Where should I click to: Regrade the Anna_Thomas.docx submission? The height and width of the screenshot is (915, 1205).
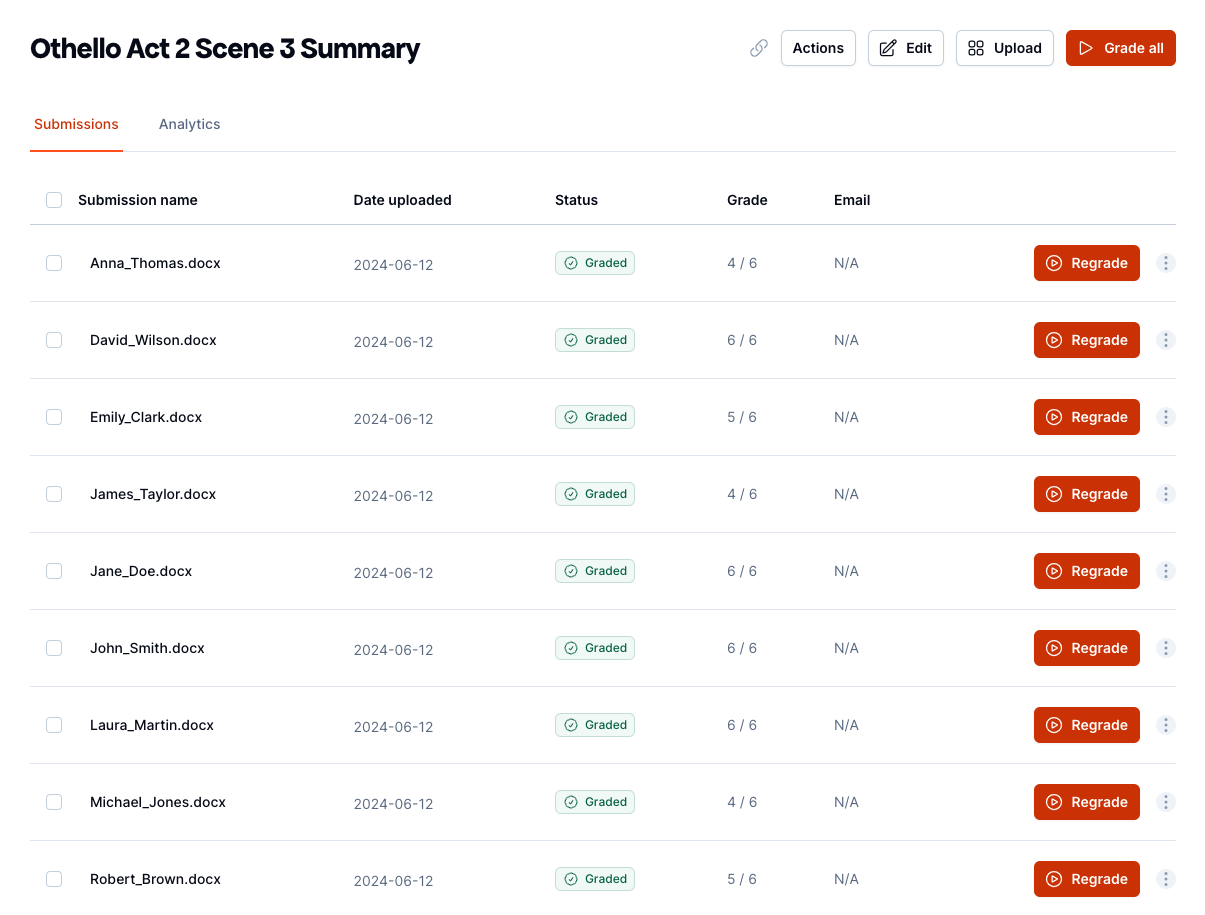coord(1086,263)
